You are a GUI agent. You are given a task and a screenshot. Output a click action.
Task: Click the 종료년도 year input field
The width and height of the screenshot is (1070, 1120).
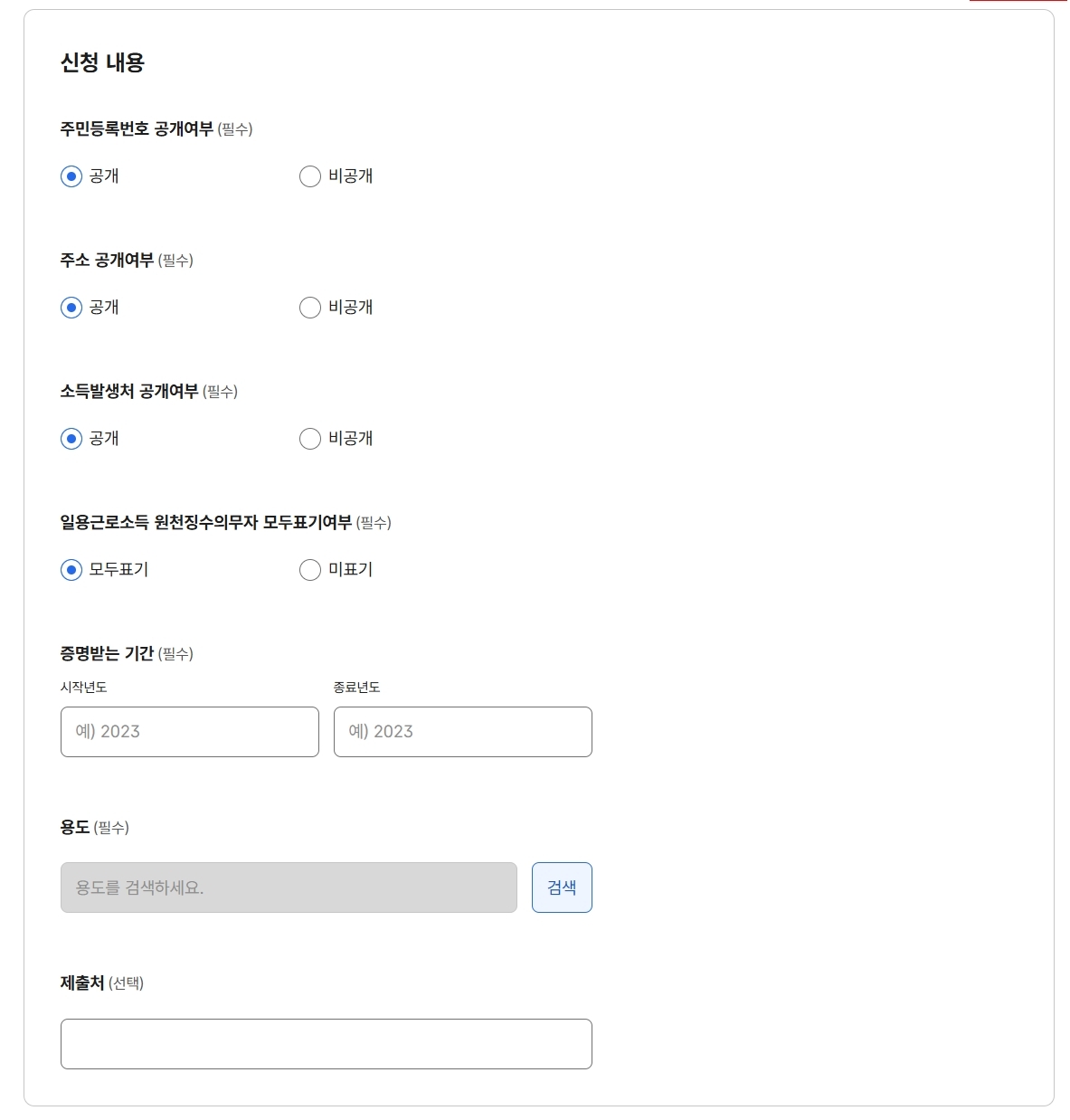pyautogui.click(x=462, y=732)
